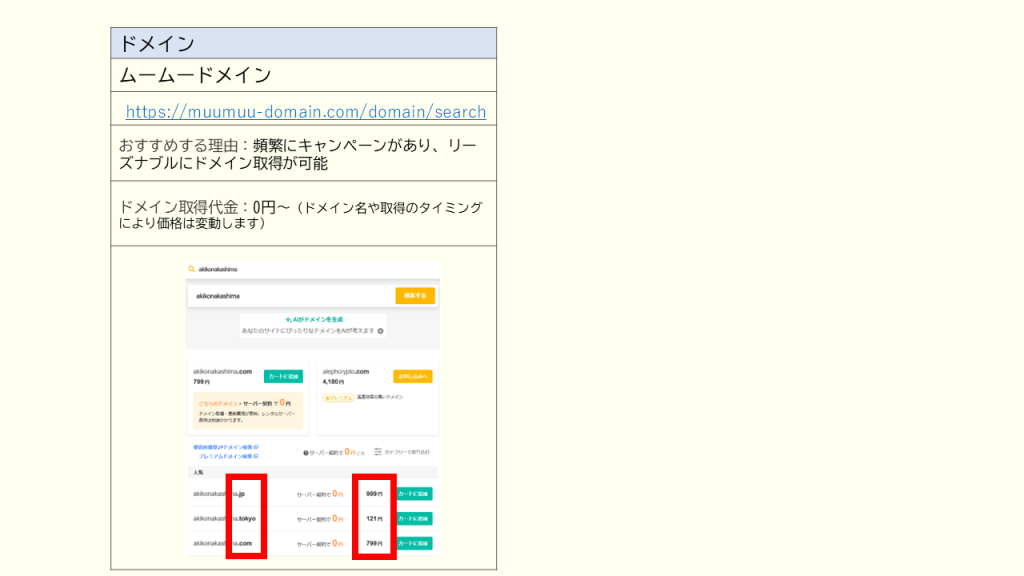Click the orange magnifying glass search icon
Image resolution: width=1024 pixels, height=576 pixels.
point(191,269)
